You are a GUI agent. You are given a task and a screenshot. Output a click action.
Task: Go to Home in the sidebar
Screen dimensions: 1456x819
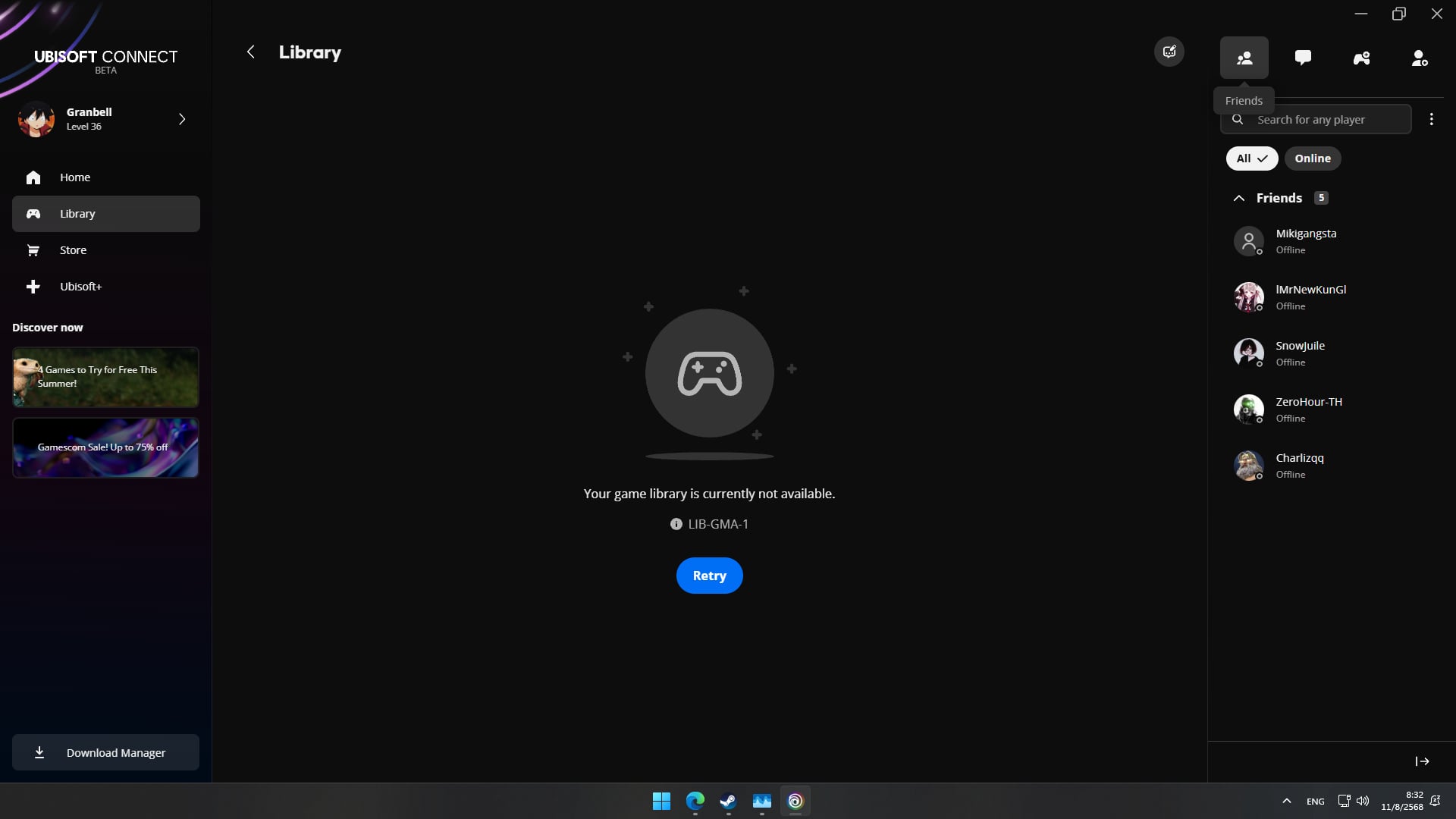105,177
